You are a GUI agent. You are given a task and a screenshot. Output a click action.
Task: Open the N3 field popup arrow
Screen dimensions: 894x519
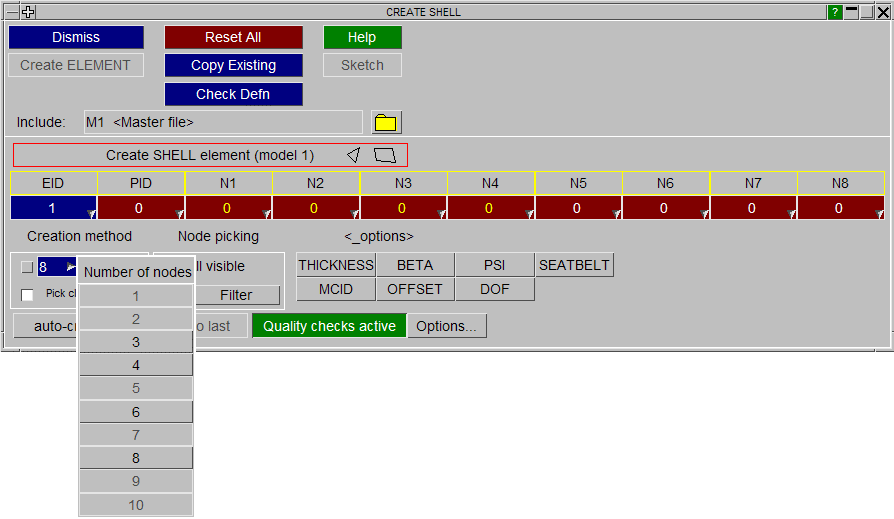(442, 213)
